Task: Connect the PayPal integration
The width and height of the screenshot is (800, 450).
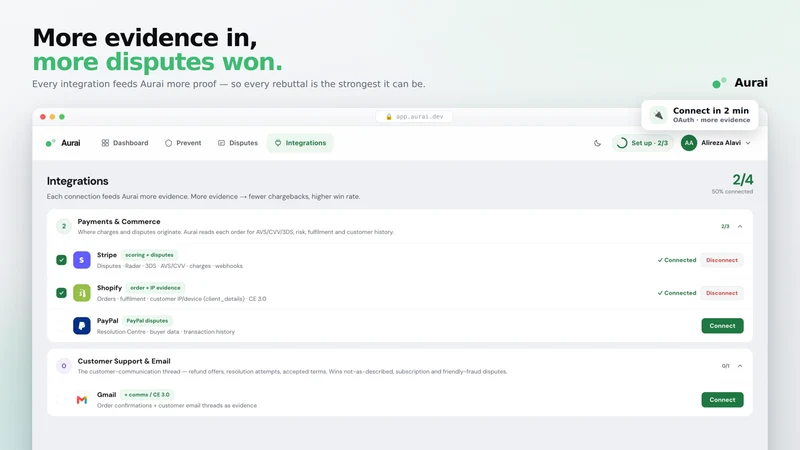Action: click(x=722, y=326)
